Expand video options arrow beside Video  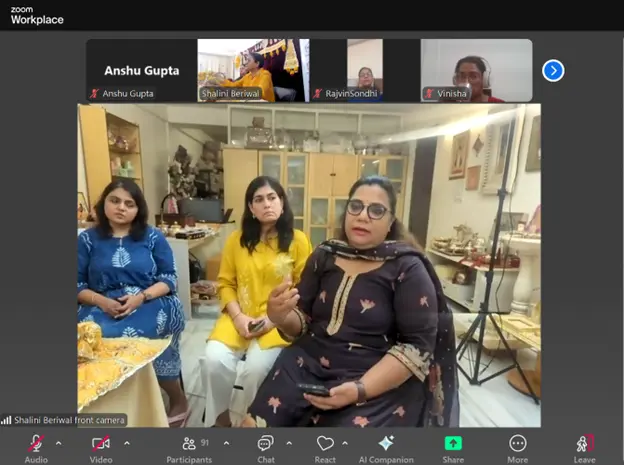click(124, 443)
